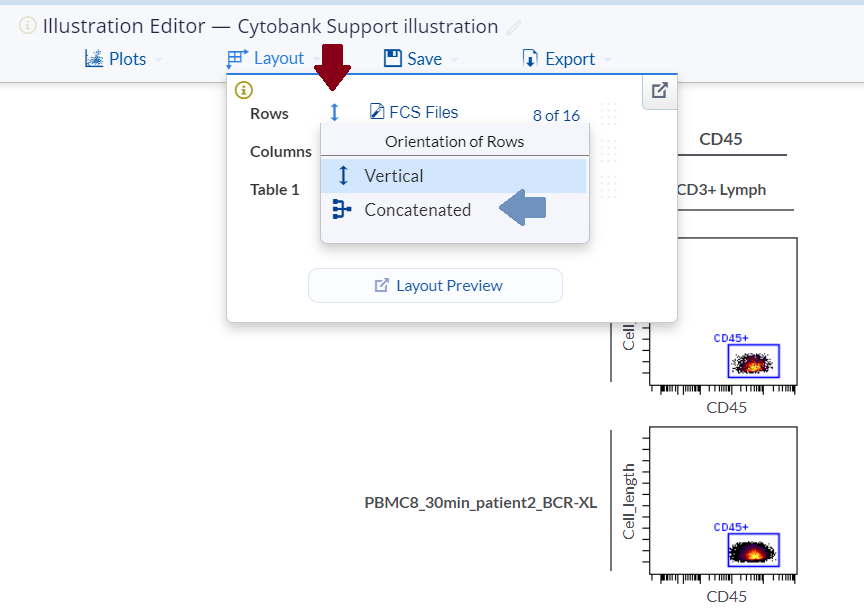Click the pencil icon to rename illustration
The height and width of the screenshot is (615, 864).
point(514,28)
